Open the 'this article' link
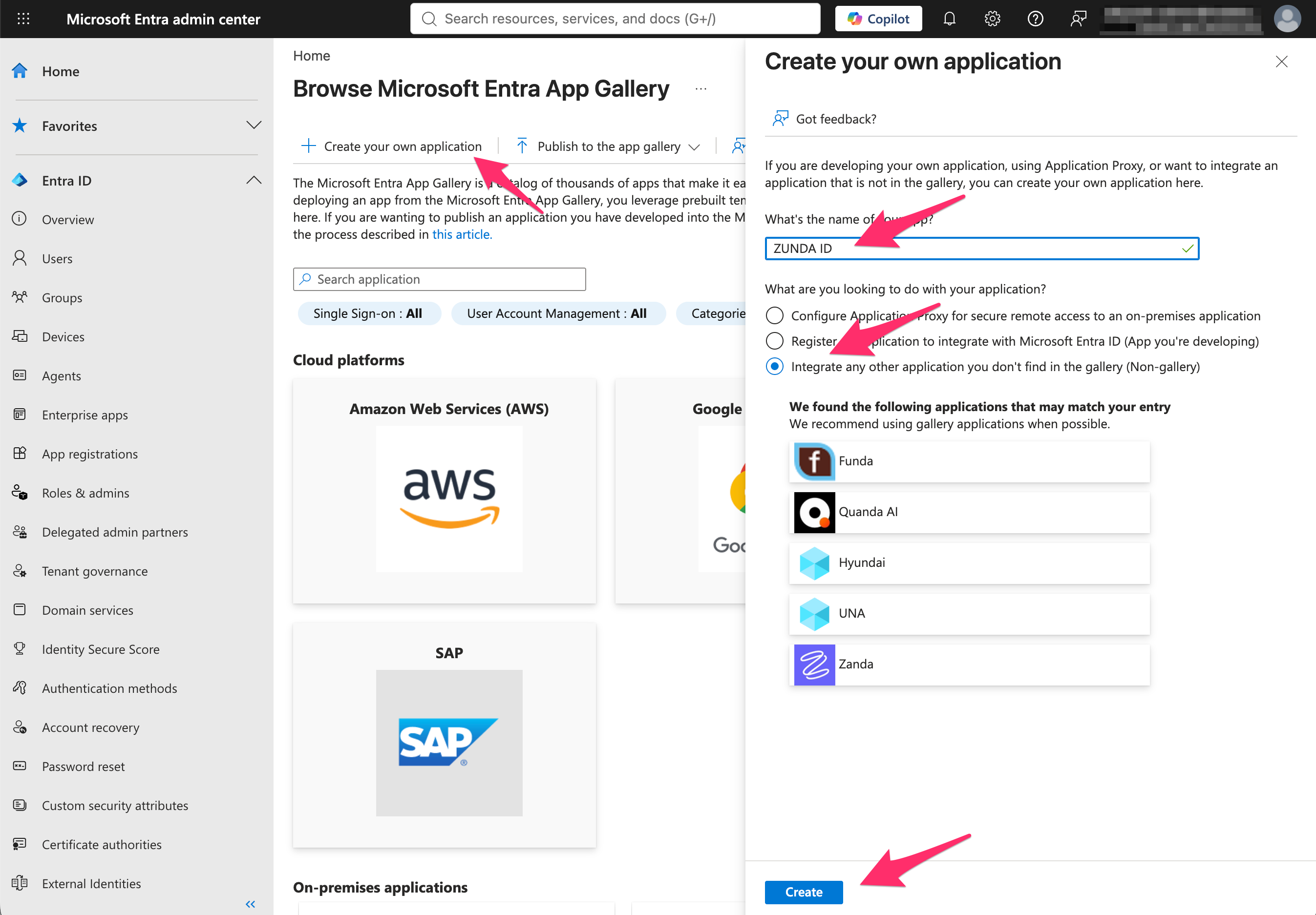 pos(462,234)
